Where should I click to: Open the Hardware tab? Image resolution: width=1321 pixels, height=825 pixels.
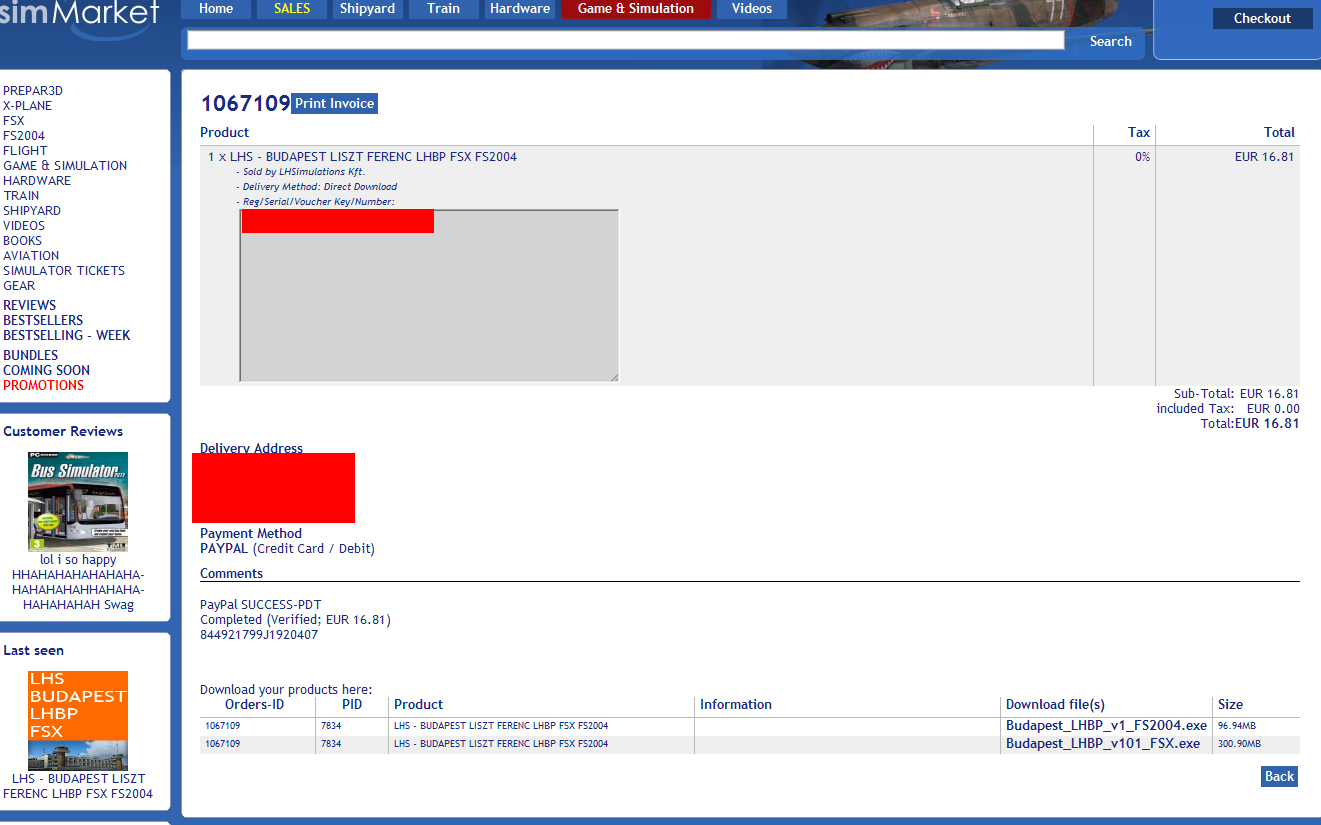[520, 9]
